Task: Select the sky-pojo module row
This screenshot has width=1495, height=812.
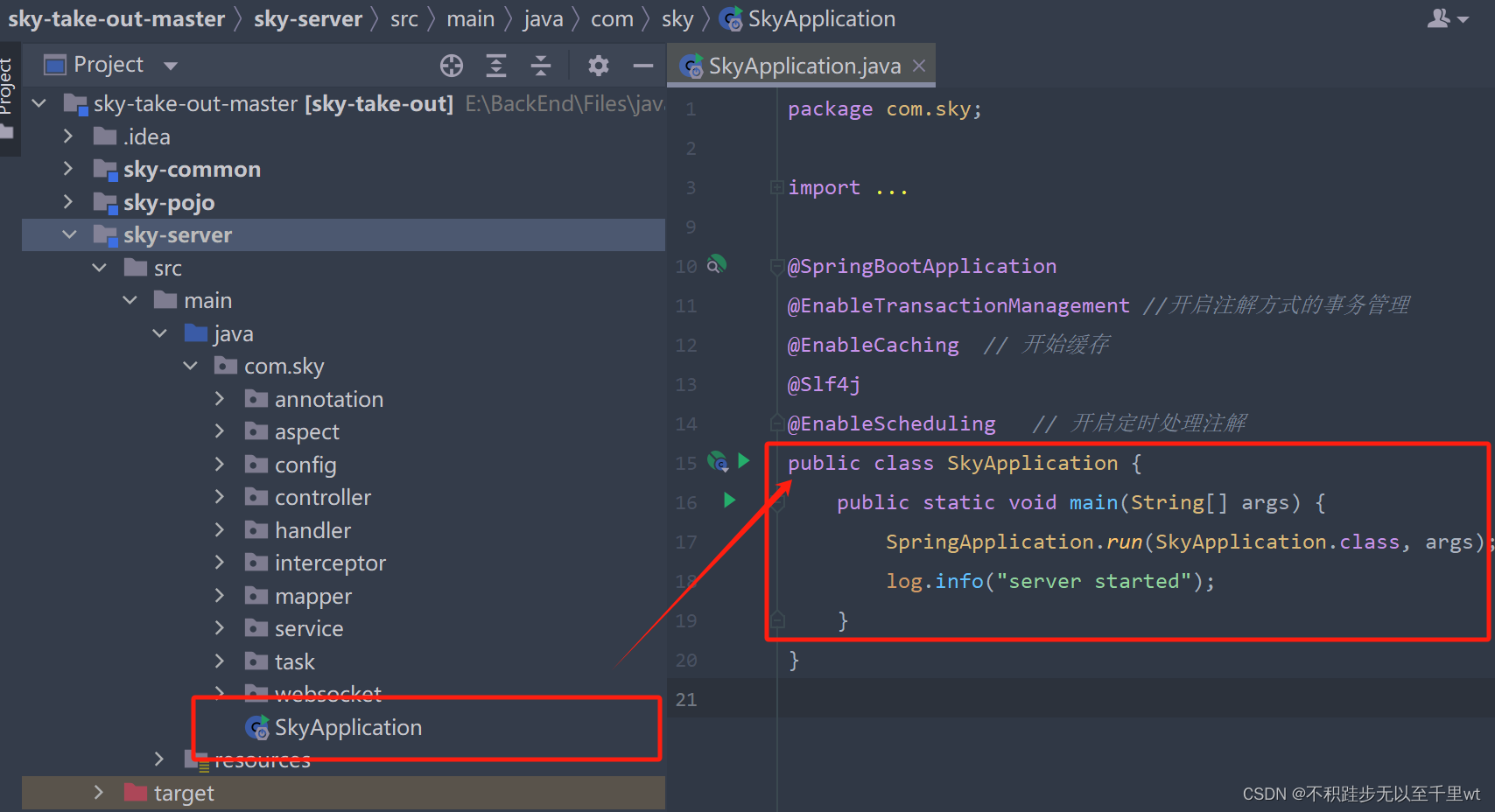Action: pyautogui.click(x=343, y=202)
